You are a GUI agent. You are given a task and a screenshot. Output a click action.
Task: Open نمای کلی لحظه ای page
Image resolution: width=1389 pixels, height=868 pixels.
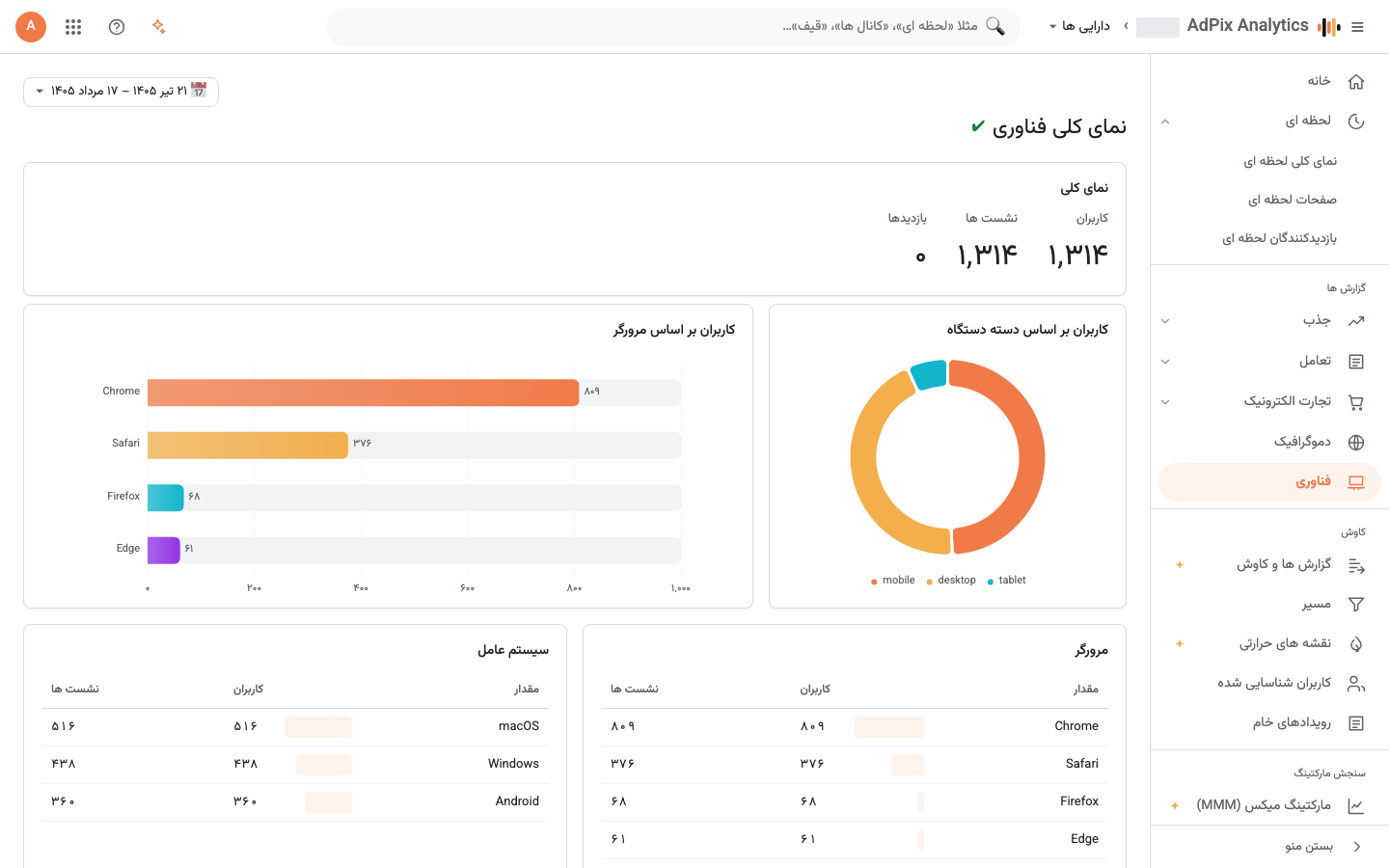1290,161
